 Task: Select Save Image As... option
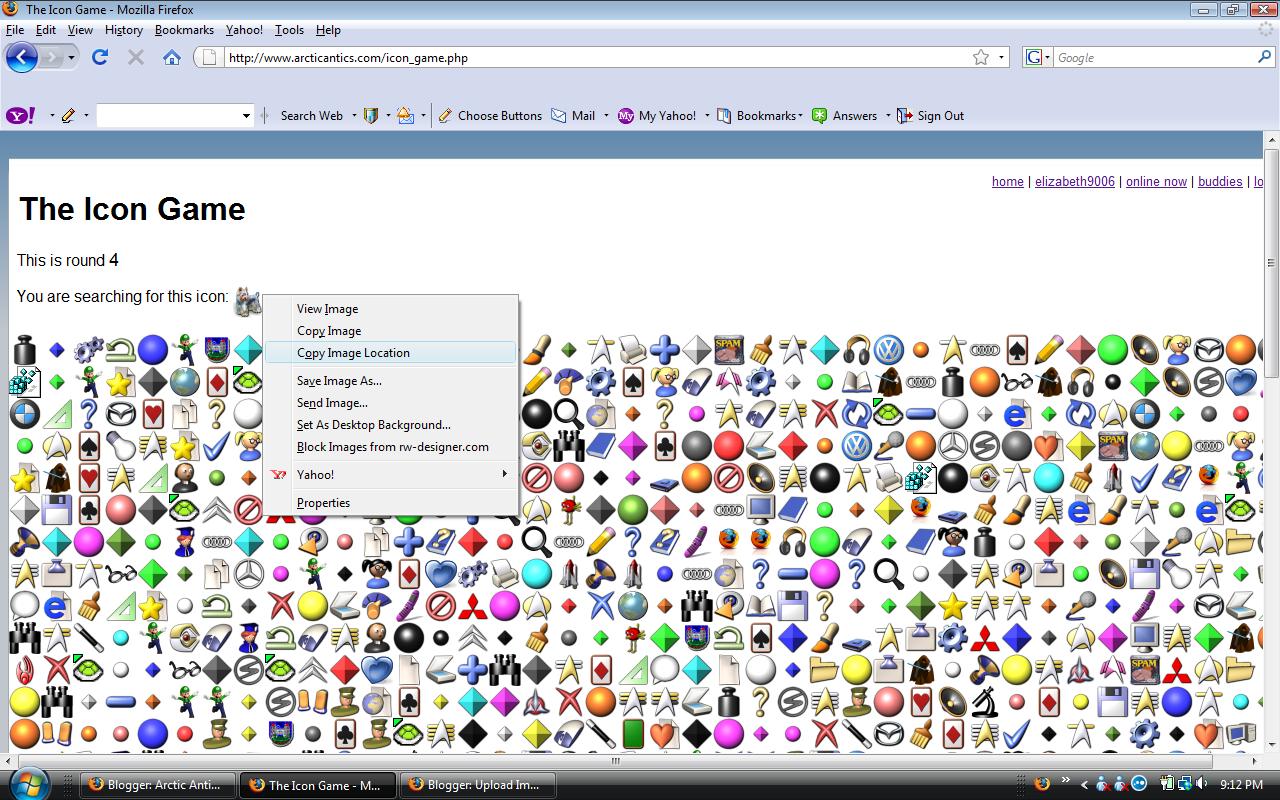click(390, 381)
